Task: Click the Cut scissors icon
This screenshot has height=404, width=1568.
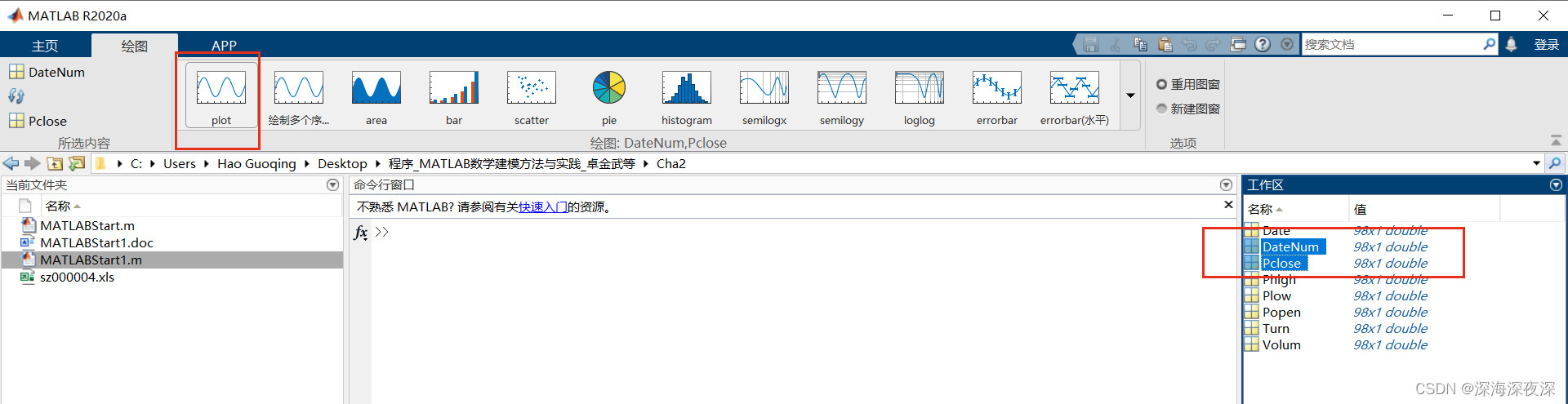Action: click(1116, 45)
